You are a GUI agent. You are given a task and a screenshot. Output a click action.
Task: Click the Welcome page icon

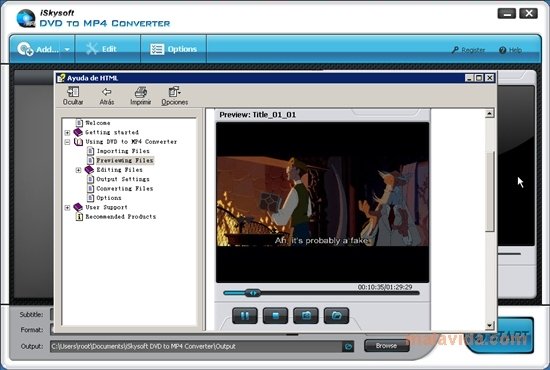click(79, 123)
